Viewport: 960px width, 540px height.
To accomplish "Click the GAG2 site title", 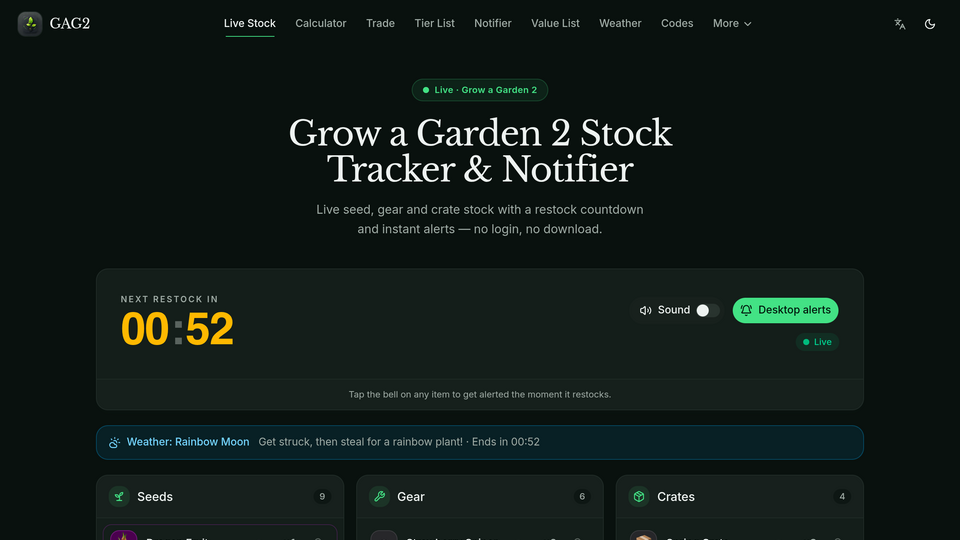I will (x=70, y=23).
